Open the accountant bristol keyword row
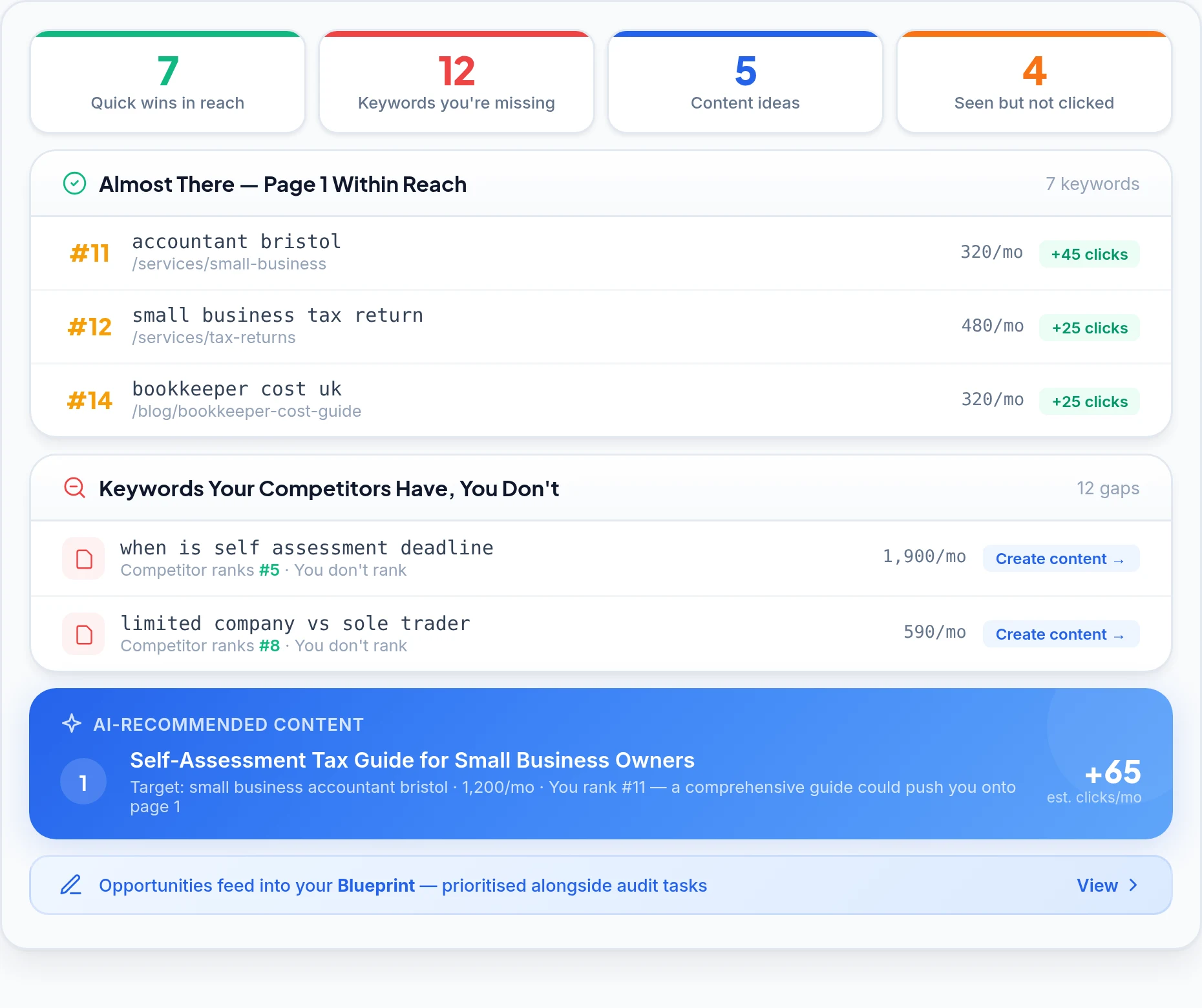 [x=601, y=253]
